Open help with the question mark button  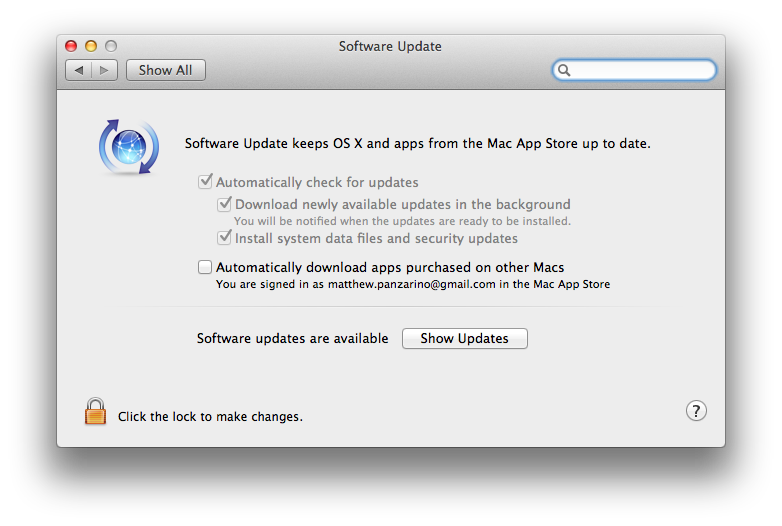[696, 411]
